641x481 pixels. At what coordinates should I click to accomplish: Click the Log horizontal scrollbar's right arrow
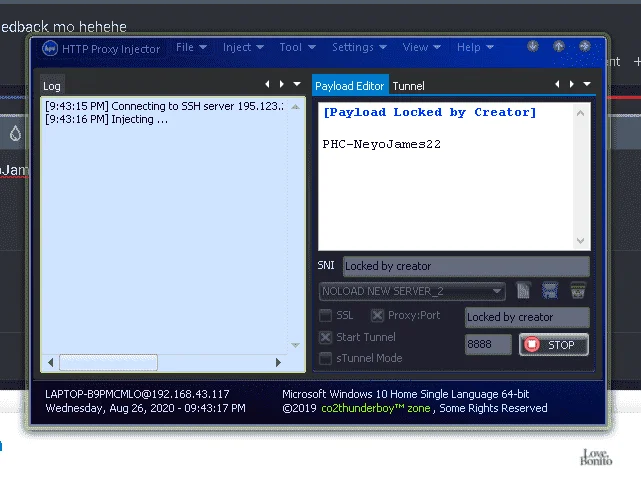(278, 362)
